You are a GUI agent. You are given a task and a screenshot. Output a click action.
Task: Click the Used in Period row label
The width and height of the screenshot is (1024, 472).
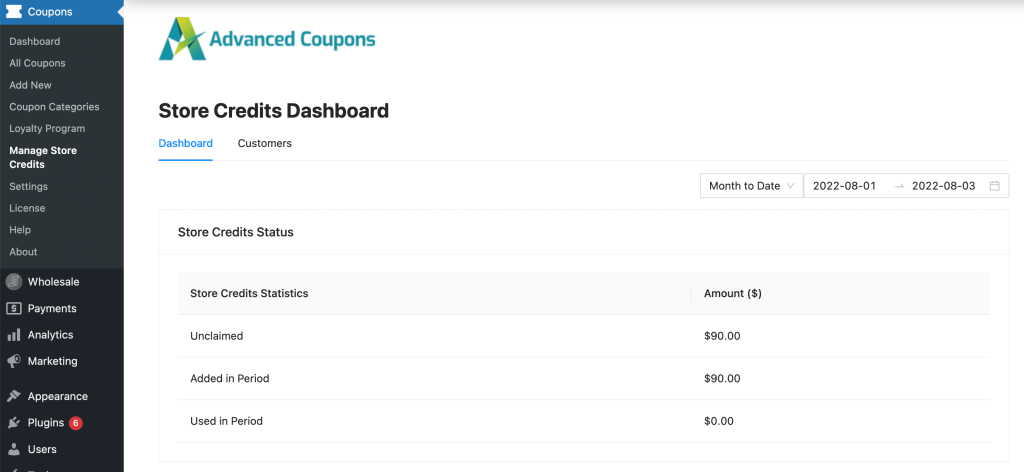(226, 421)
